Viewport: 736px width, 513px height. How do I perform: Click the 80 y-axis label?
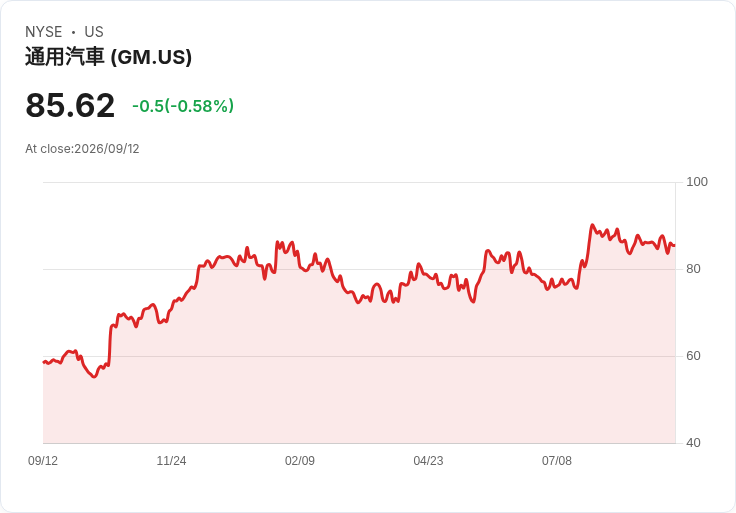693,269
